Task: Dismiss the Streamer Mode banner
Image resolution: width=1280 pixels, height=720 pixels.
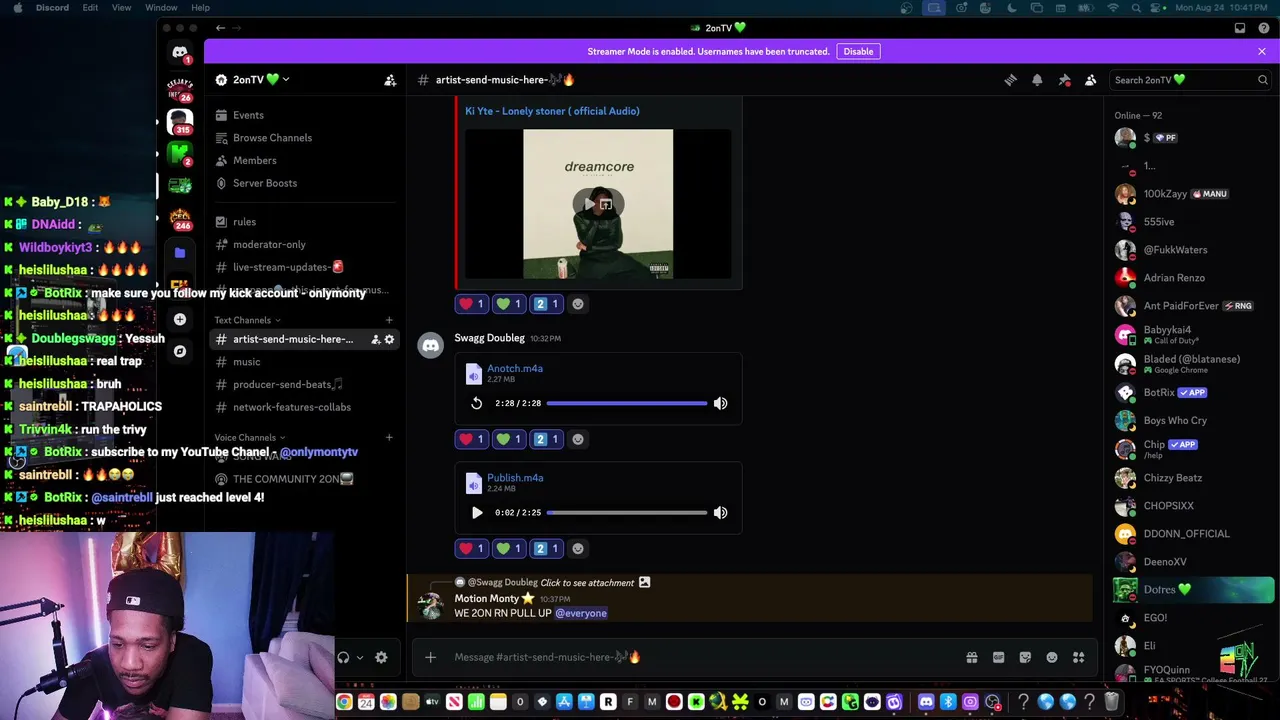Action: [1262, 51]
